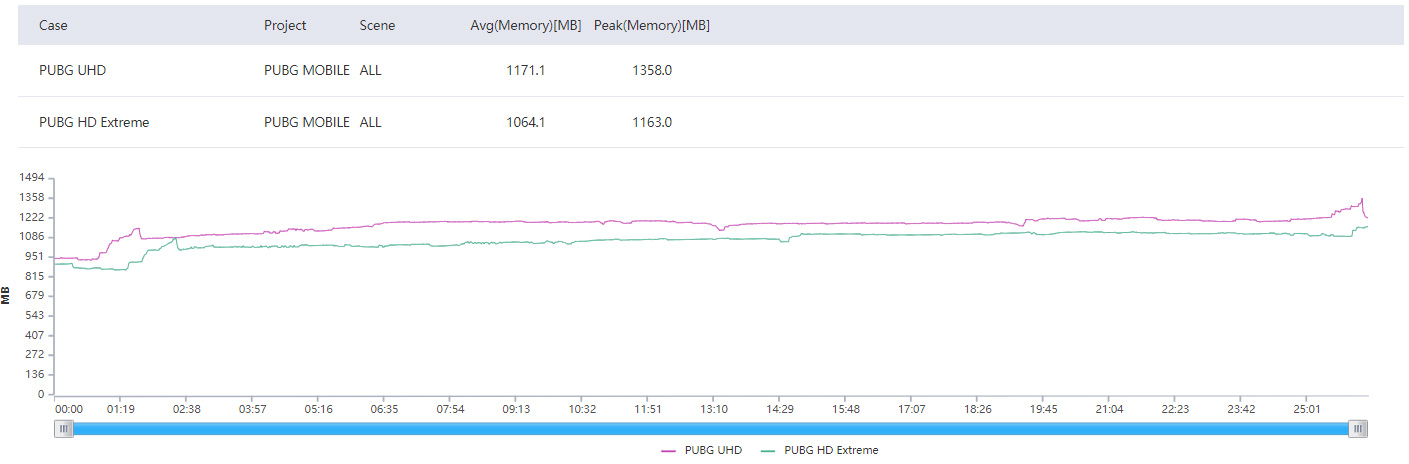1409x464 pixels.
Task: Select the PUBG UHD table row
Action: point(711,71)
